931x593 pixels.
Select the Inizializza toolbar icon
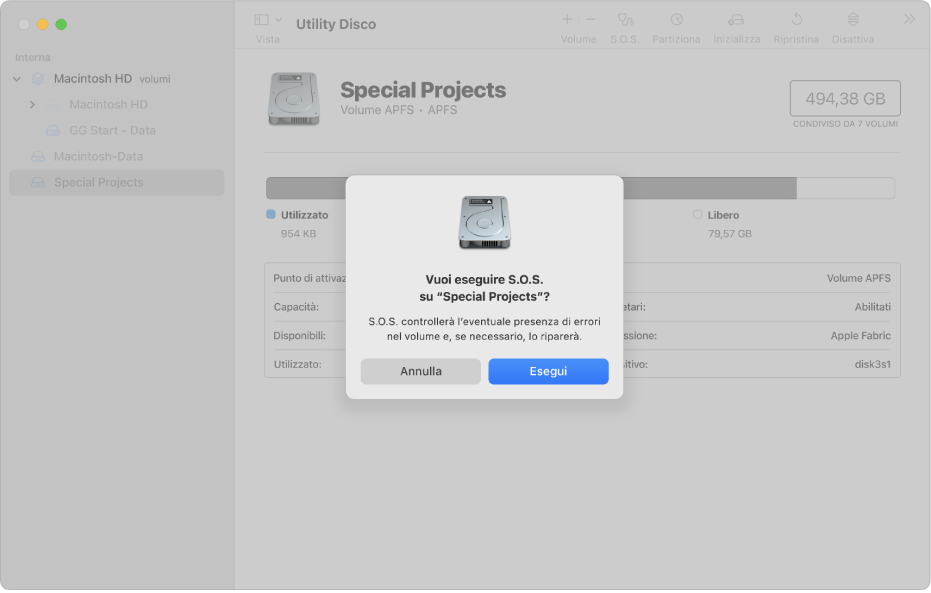pyautogui.click(x=736, y=20)
